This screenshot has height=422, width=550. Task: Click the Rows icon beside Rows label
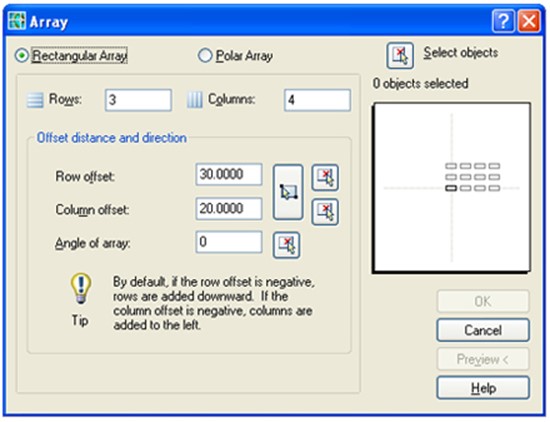(35, 100)
